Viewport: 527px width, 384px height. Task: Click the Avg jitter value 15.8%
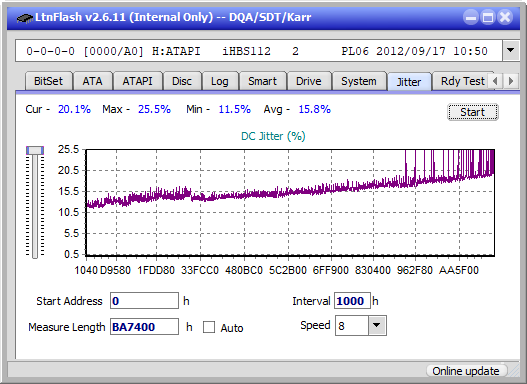(315, 109)
